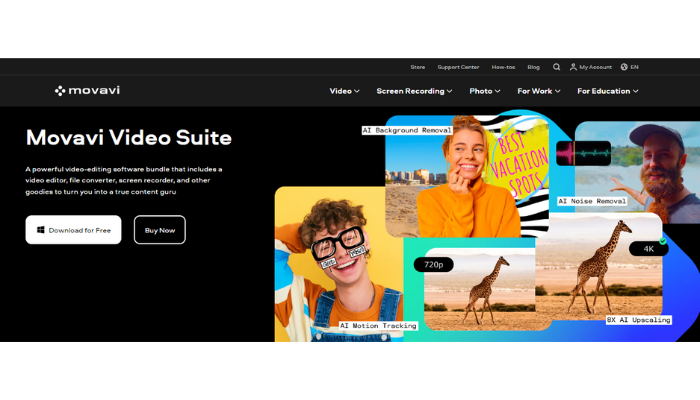Click the 8X AI Upscaling label
The height and width of the screenshot is (400, 700).
click(639, 320)
